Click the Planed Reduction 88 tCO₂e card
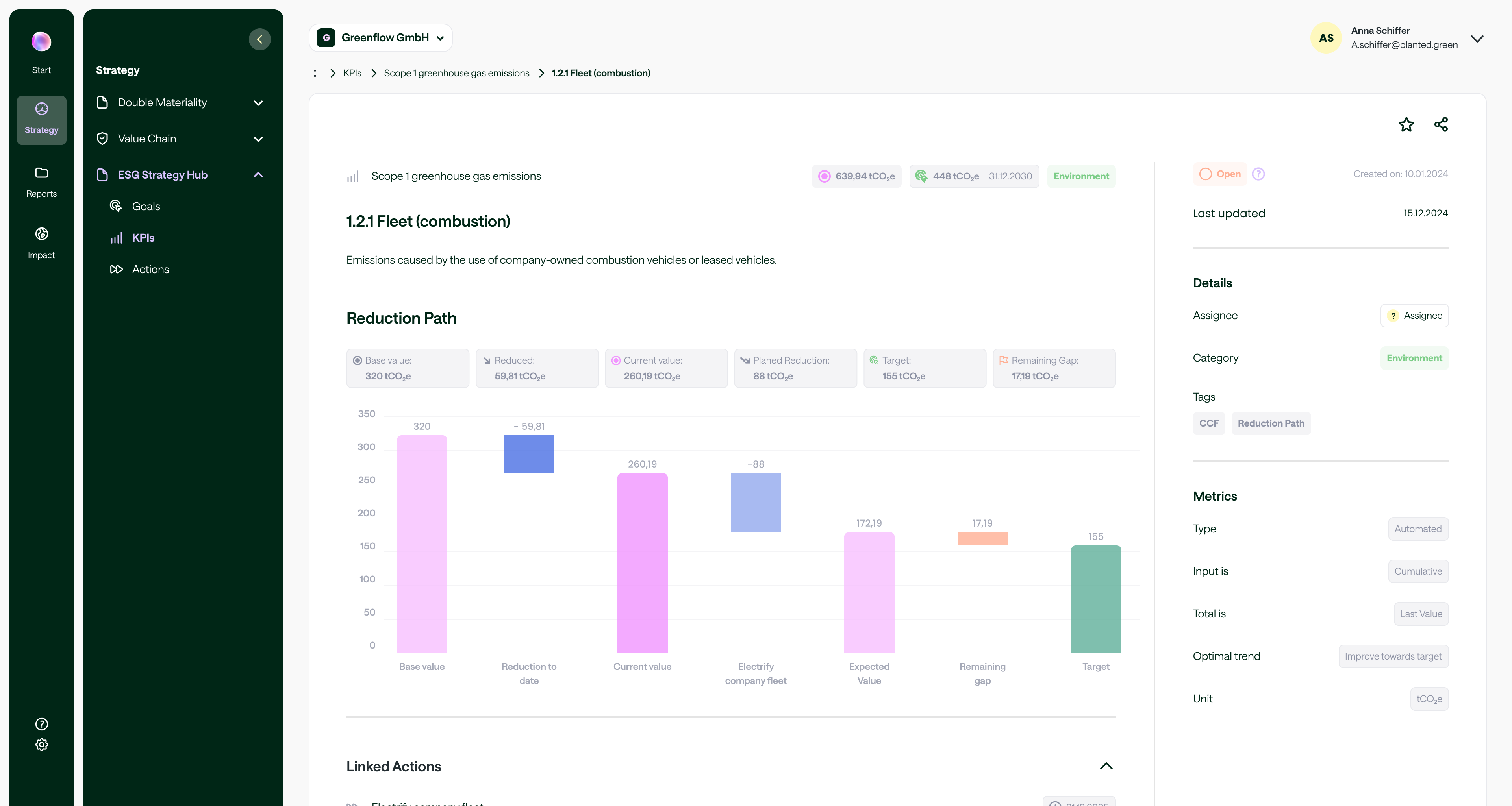Screen dimensions: 1512x806 tap(795, 368)
